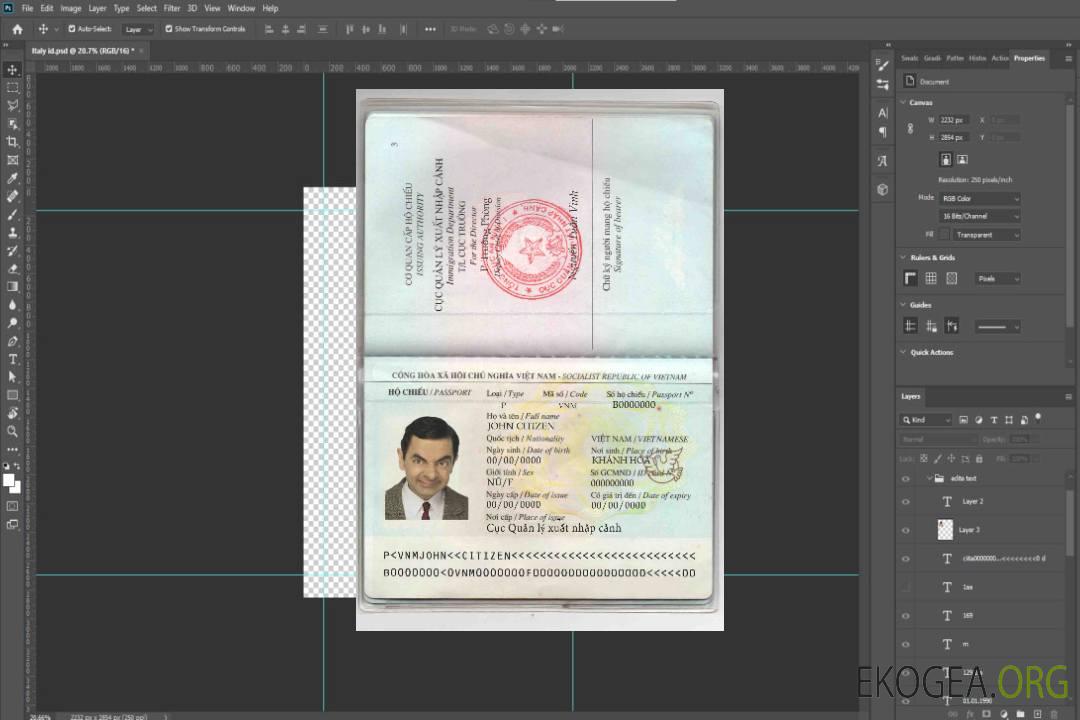Open Auto-Select Layer dropdown
Image resolution: width=1080 pixels, height=720 pixels.
click(138, 29)
